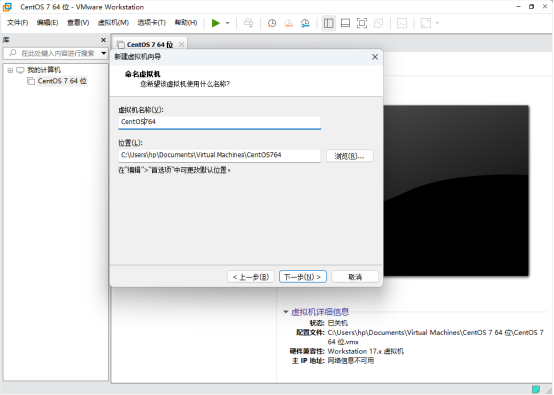Collapse the 我的计算机 tree node

coord(10,70)
